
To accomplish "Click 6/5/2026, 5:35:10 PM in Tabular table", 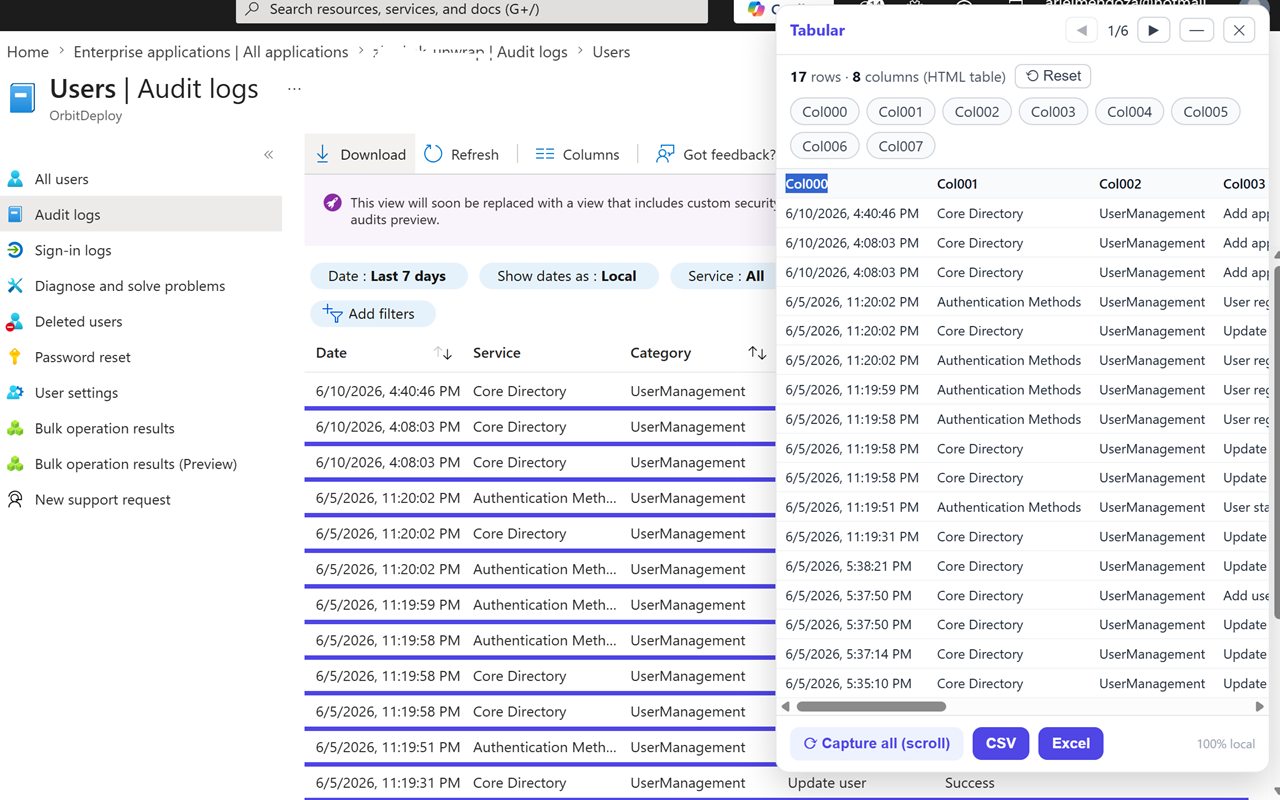I will (848, 684).
